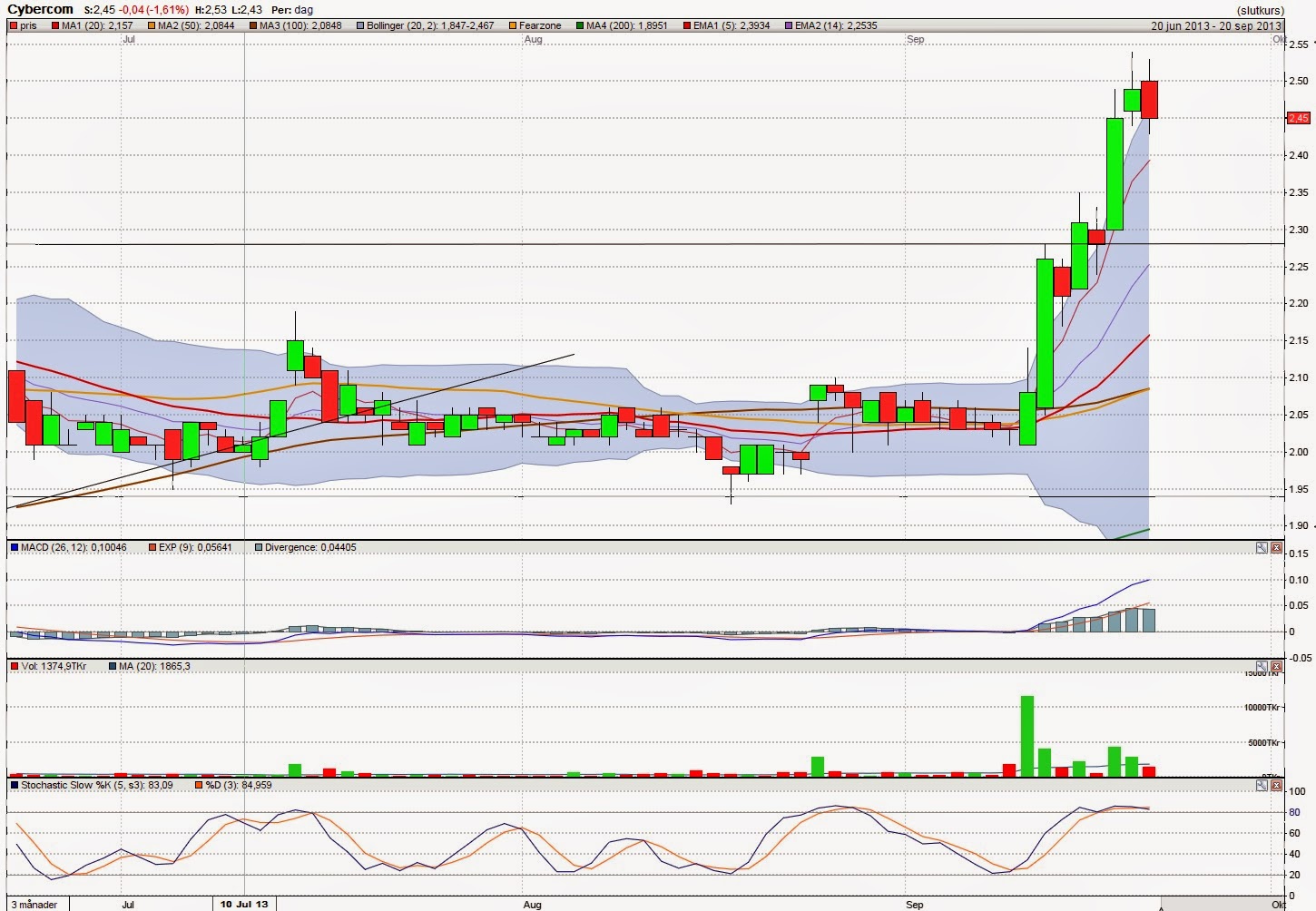Click the 2.50 price axis label
This screenshot has width=1316, height=911.
click(1299, 81)
